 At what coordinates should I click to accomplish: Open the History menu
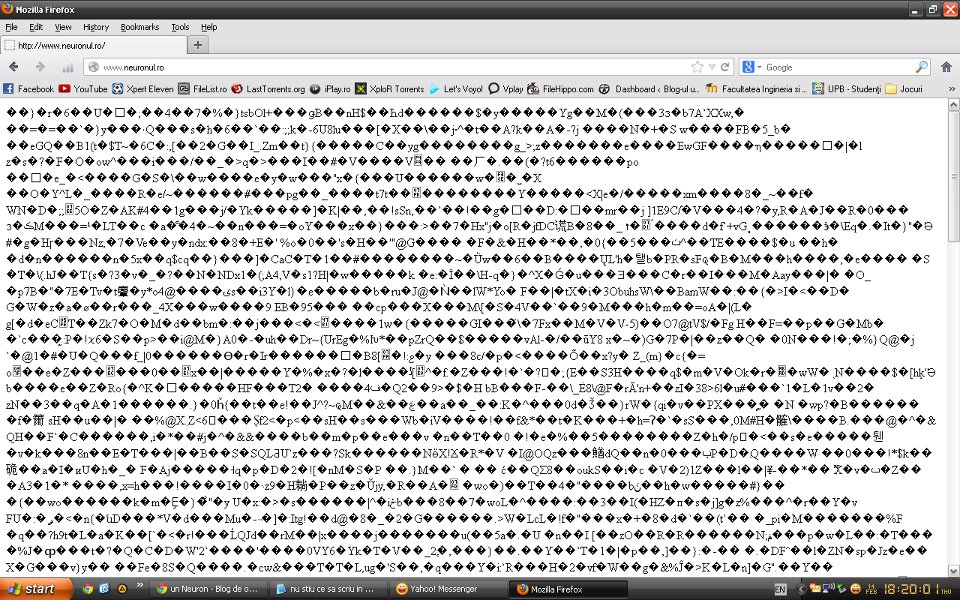[x=96, y=27]
